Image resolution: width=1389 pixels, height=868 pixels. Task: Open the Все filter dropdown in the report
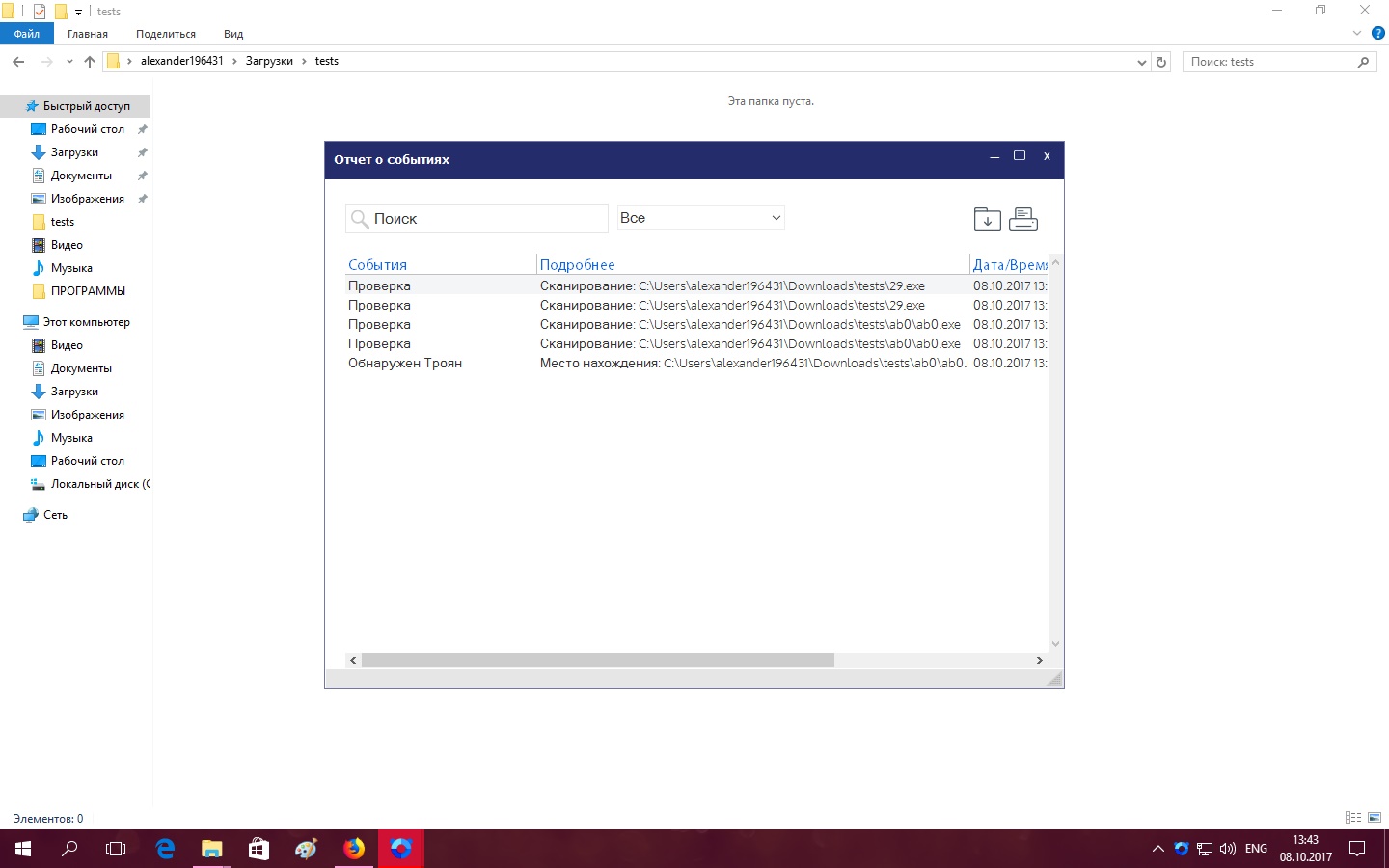(701, 218)
